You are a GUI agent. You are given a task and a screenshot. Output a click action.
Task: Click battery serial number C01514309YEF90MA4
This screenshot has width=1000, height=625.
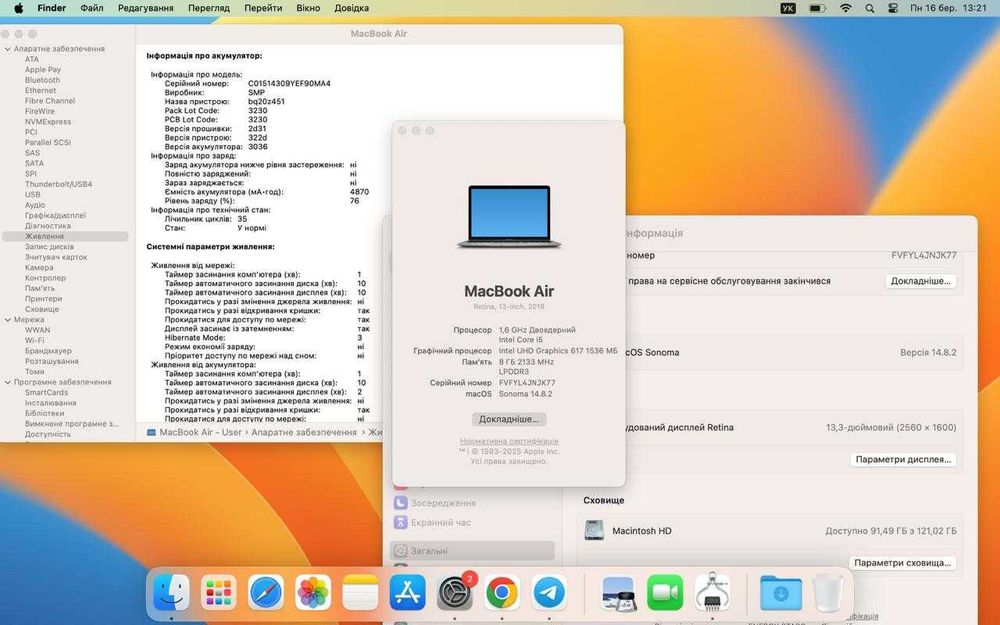[x=289, y=84]
